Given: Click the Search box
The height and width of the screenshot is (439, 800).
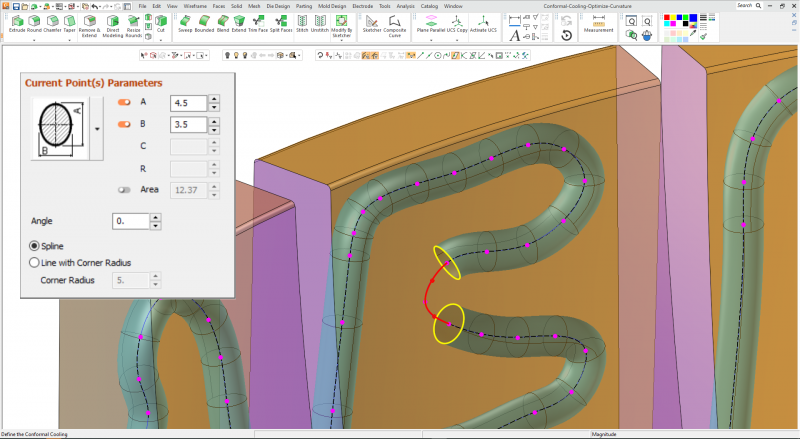Looking at the screenshot, I should (x=749, y=6).
